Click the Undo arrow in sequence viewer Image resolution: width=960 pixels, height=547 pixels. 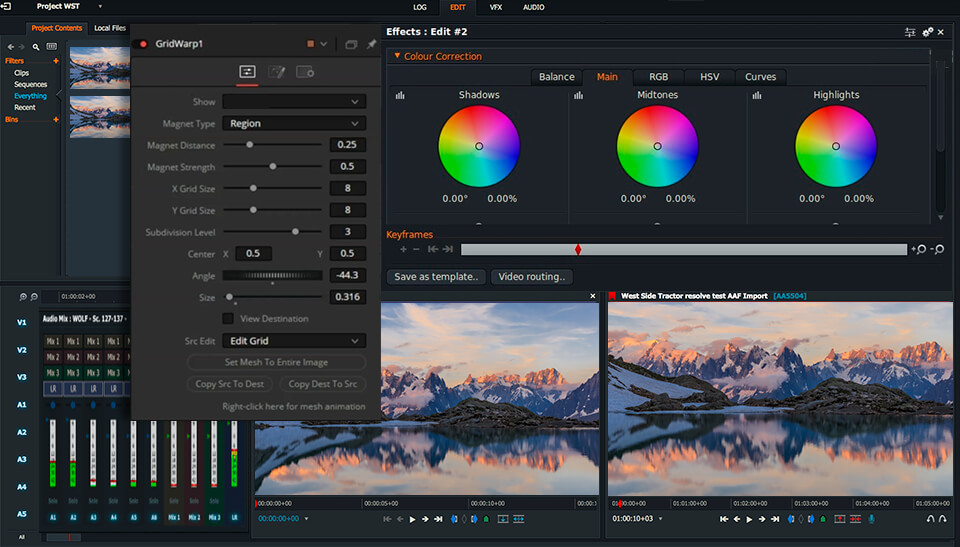click(x=931, y=519)
